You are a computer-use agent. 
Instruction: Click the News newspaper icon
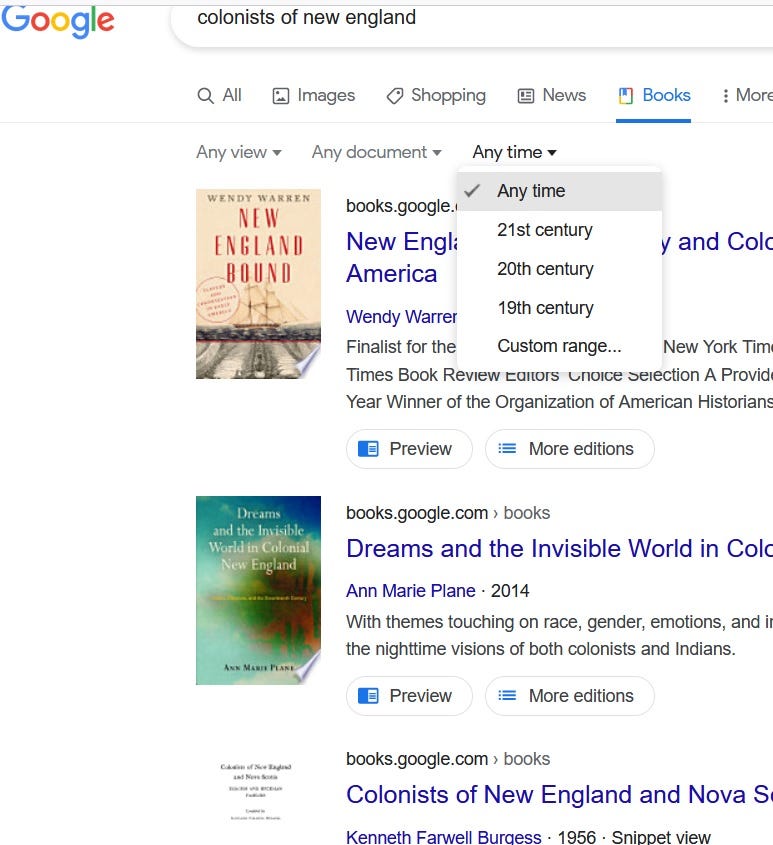(x=526, y=95)
